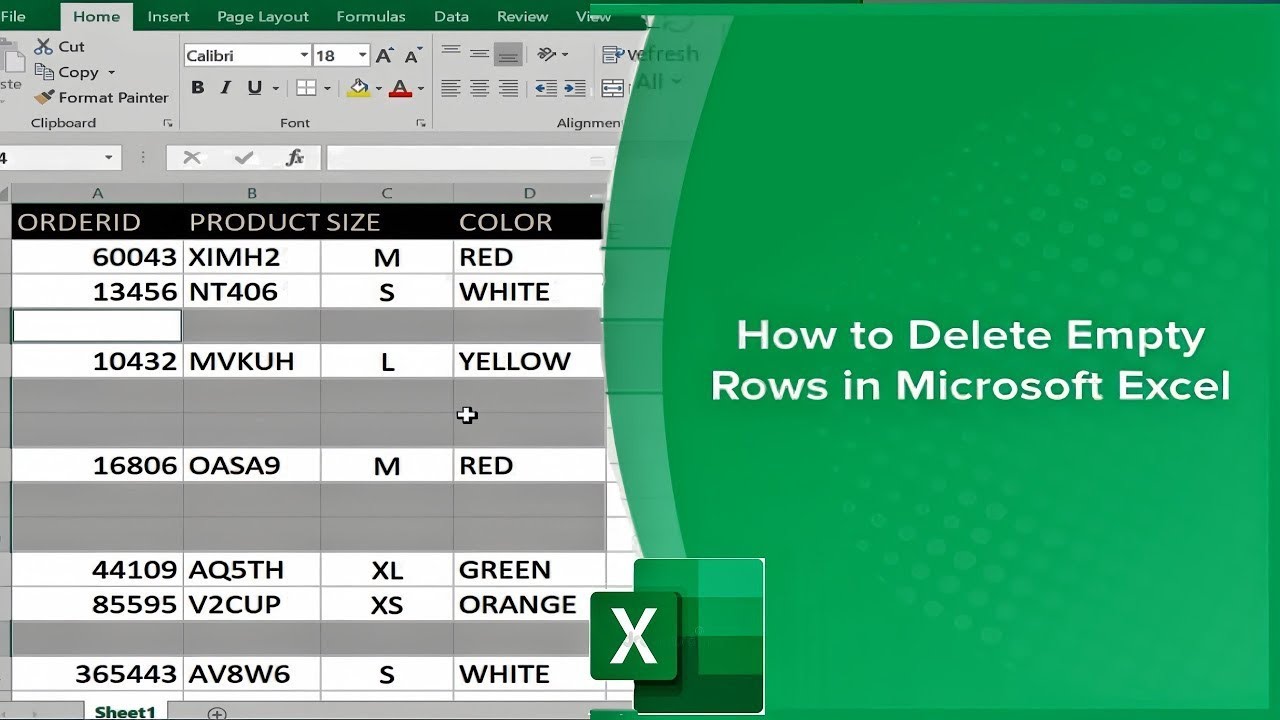Toggle bold formatting
The width and height of the screenshot is (1280, 720).
[x=197, y=88]
